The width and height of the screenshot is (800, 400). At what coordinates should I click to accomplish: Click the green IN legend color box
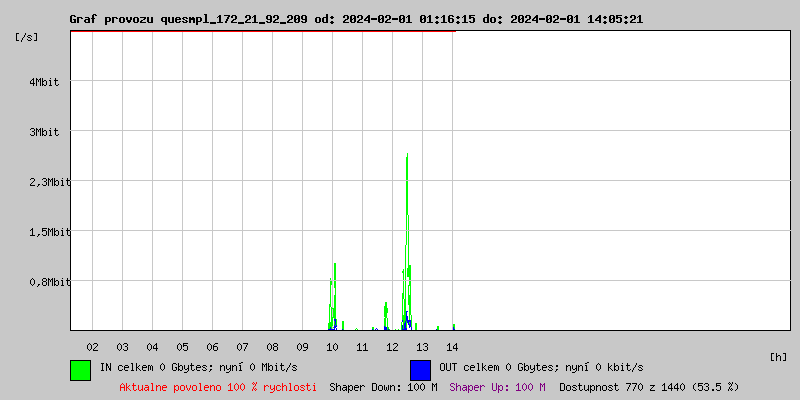point(80,369)
